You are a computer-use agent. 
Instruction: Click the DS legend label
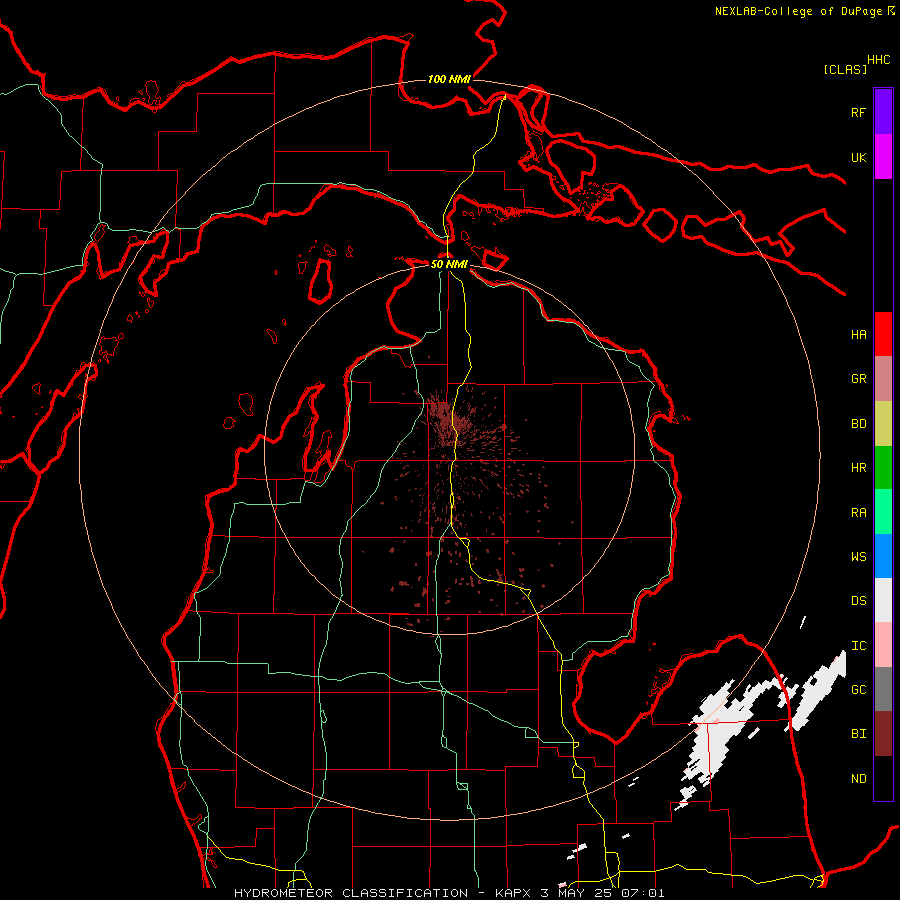[x=858, y=601]
